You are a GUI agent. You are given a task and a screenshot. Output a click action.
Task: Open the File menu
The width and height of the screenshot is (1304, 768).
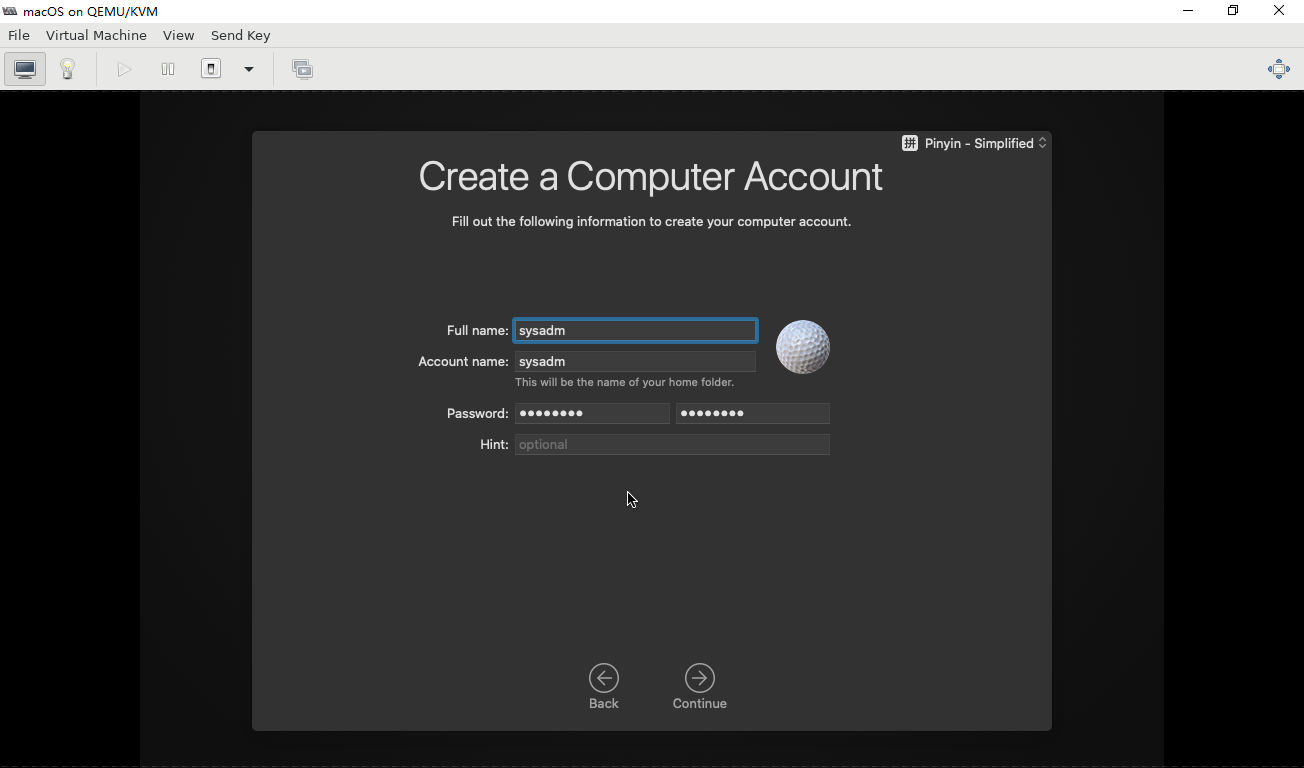coord(19,35)
